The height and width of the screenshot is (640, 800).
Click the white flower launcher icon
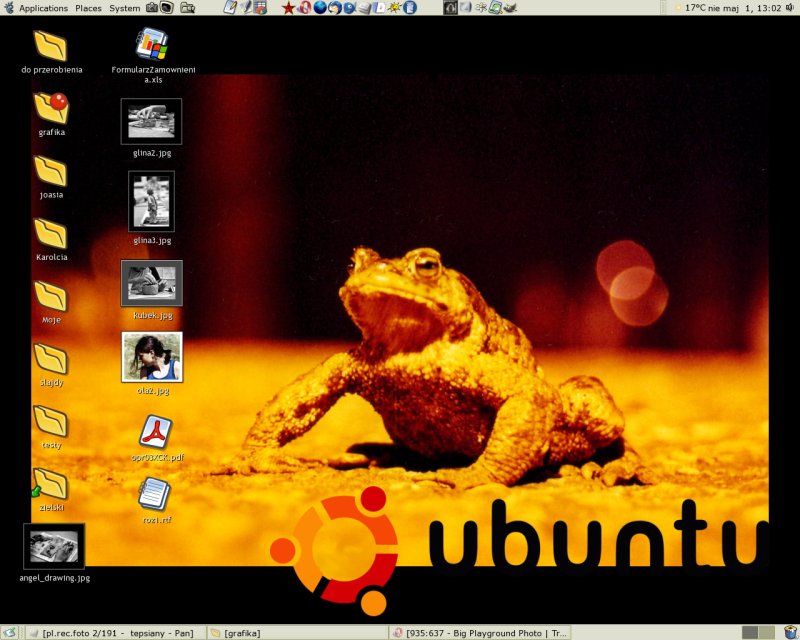coord(481,8)
